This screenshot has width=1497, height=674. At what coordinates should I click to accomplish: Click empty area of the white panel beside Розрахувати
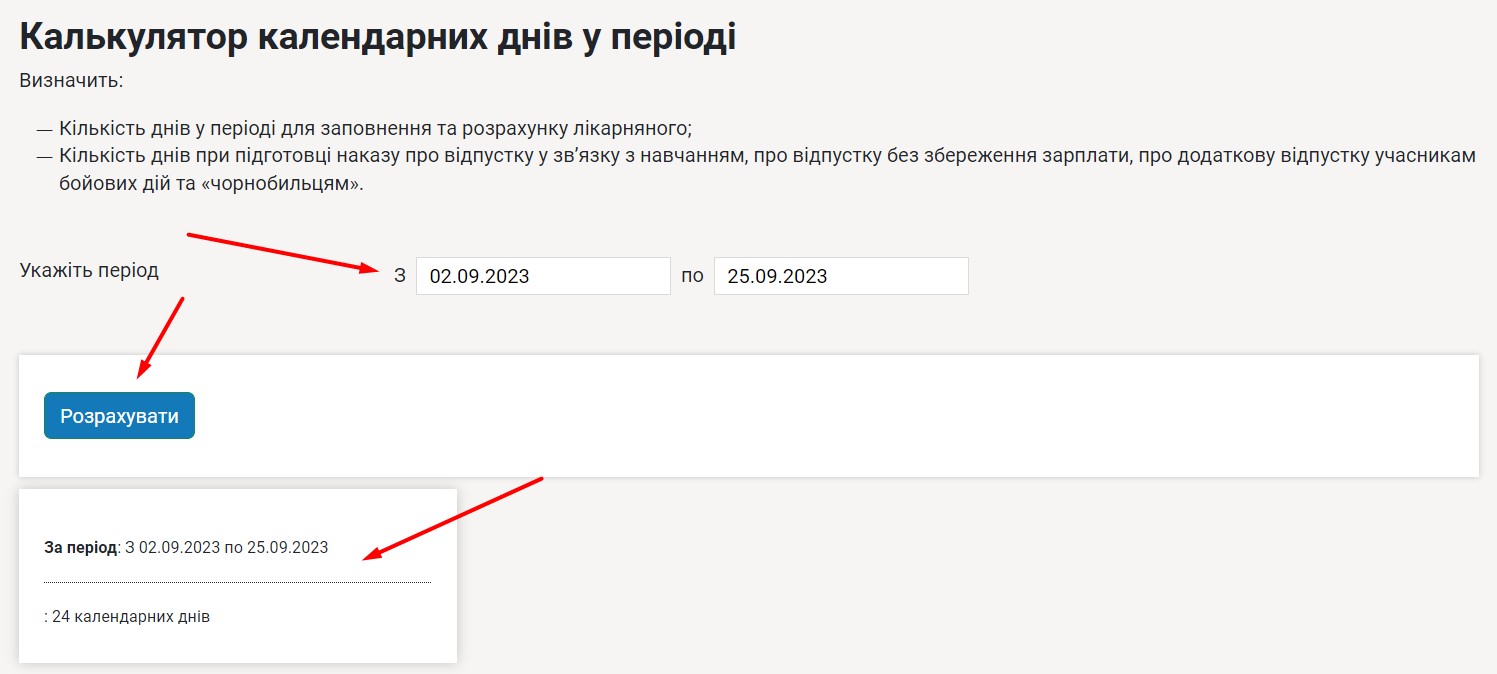tap(800, 416)
